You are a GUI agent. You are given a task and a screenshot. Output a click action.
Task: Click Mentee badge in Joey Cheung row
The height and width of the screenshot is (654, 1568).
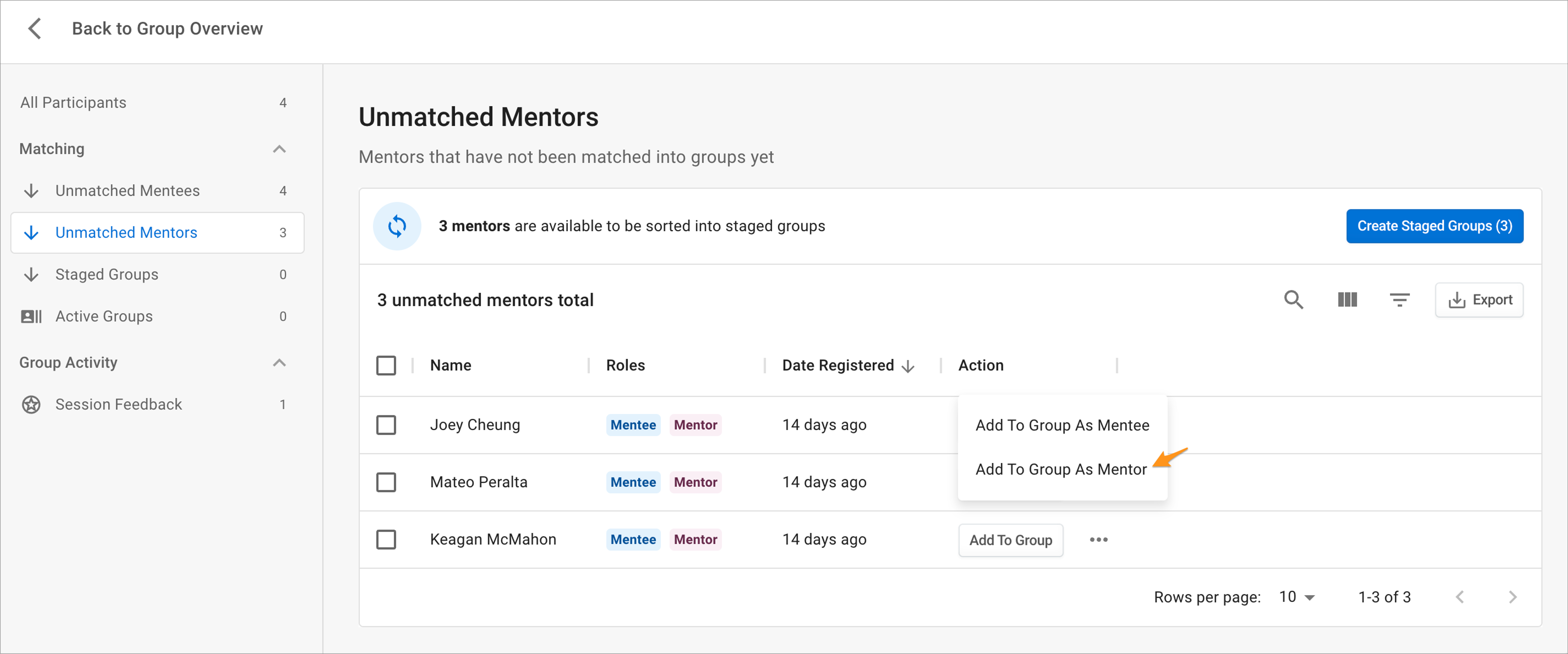[x=633, y=425]
